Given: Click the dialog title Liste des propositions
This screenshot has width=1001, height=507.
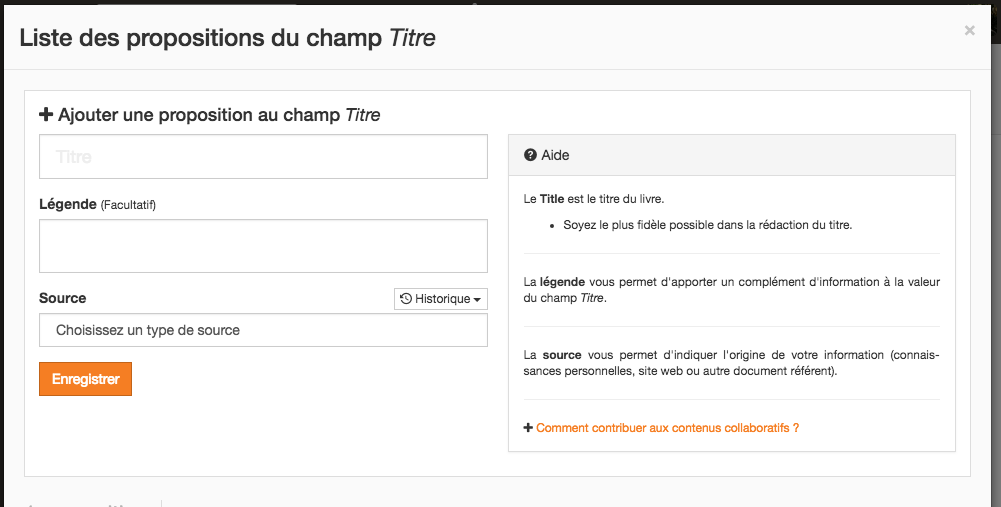Looking at the screenshot, I should tap(227, 38).
